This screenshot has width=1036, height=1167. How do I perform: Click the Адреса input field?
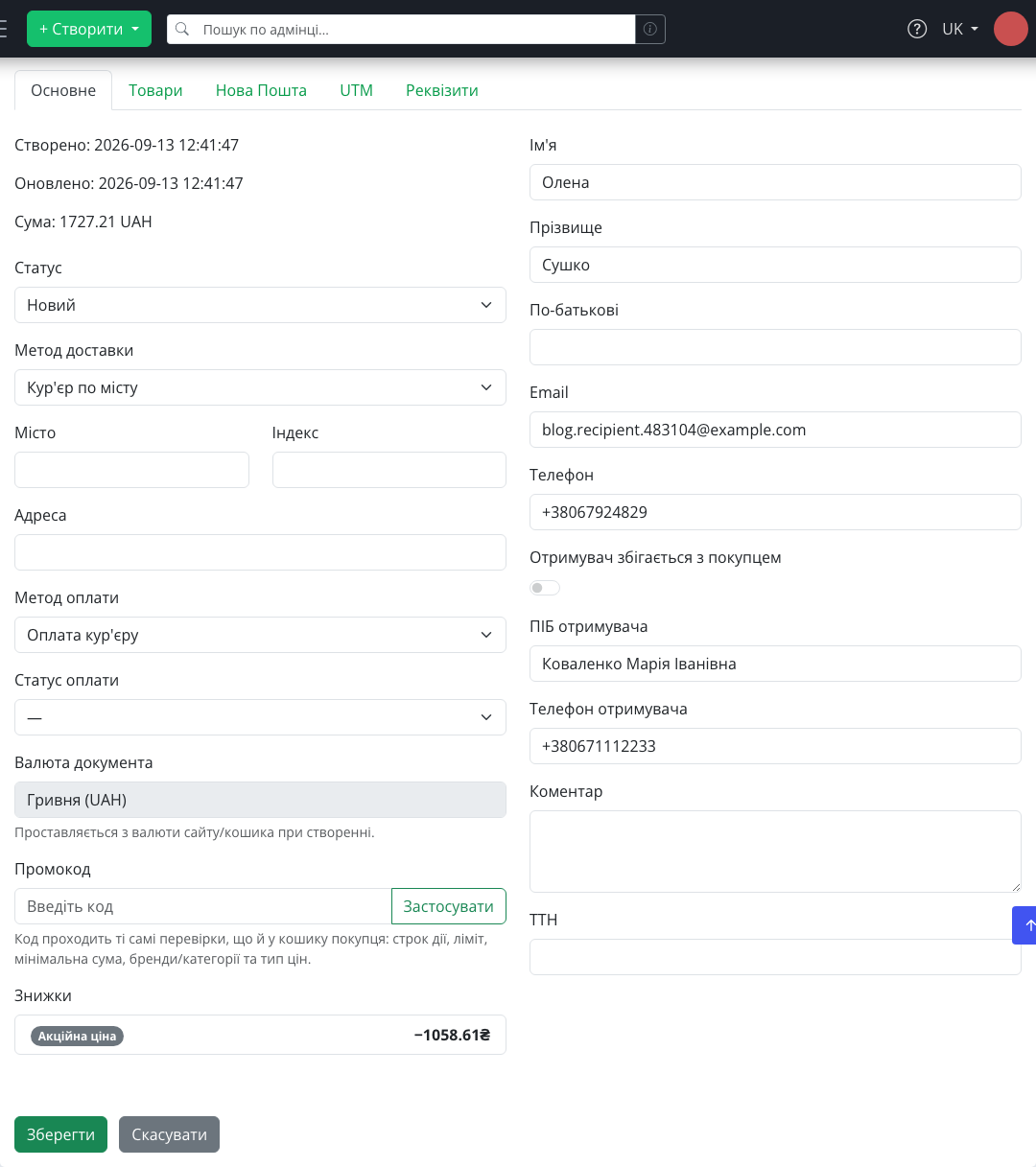point(260,552)
